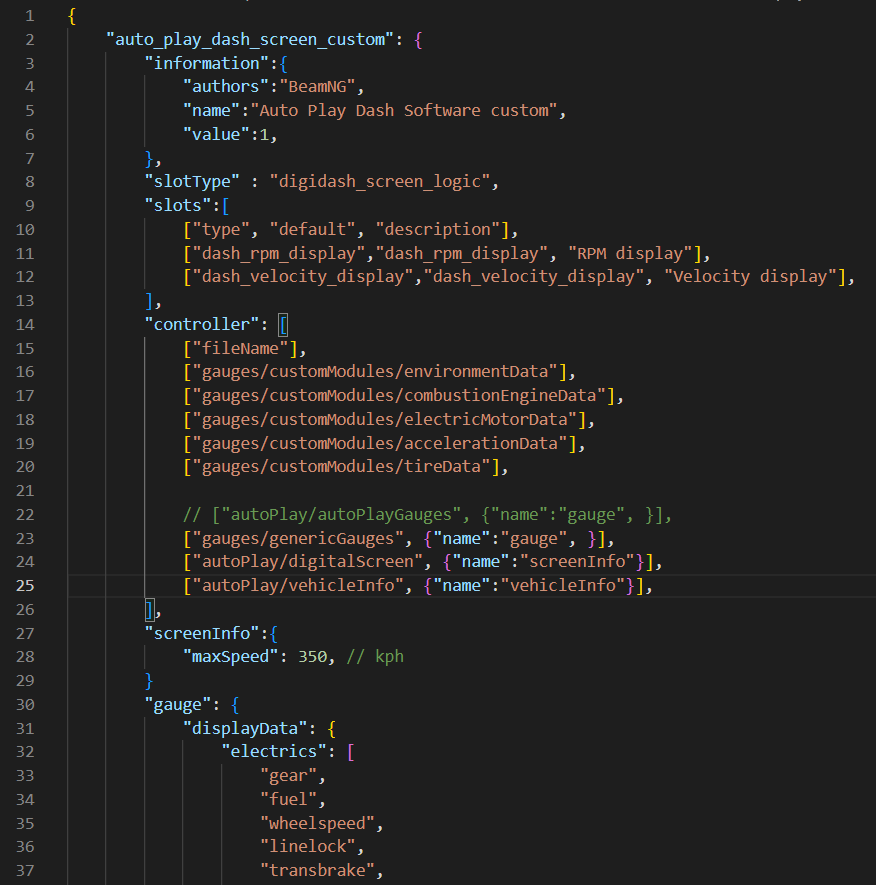This screenshot has height=885, width=876.
Task: Click the "gear" string on line 33
Action: [x=288, y=776]
